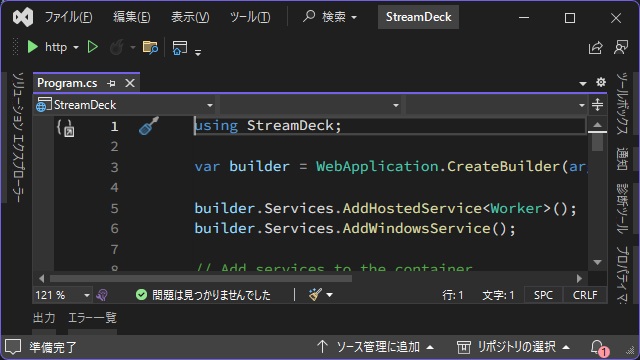Start debugging with the green http play button
Screen dimensions: 640x360
[x=33, y=47]
